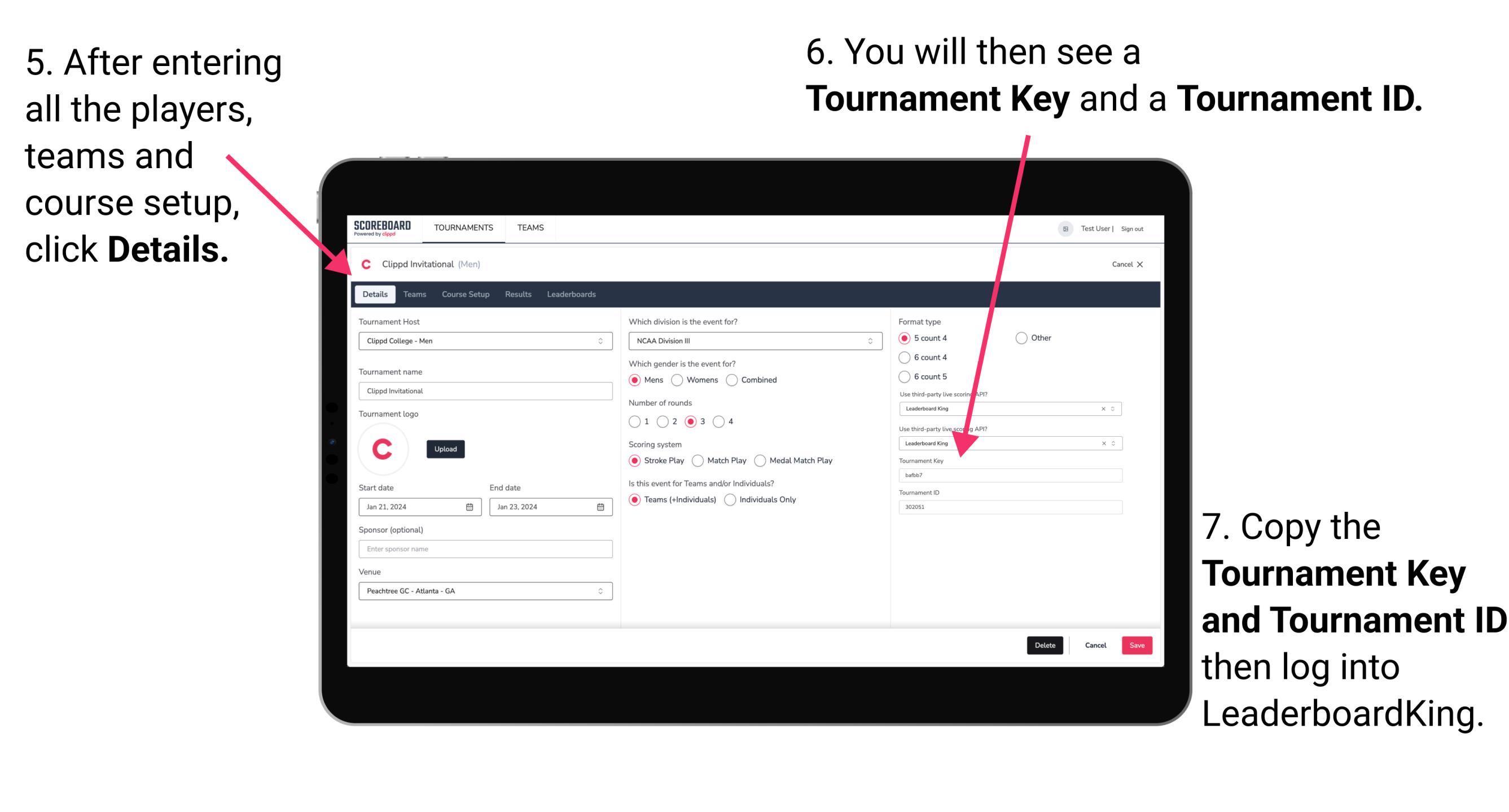1509x812 pixels.
Task: Click Save to save tournament details
Action: 1139,645
